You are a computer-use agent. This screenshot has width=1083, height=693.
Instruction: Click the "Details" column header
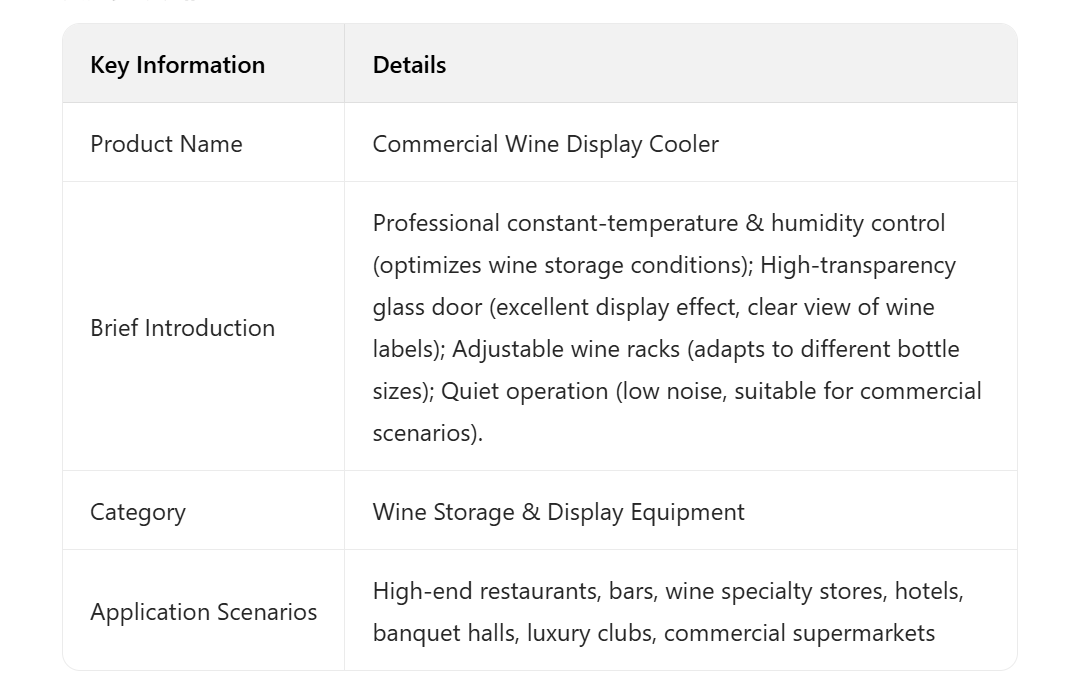(x=409, y=65)
